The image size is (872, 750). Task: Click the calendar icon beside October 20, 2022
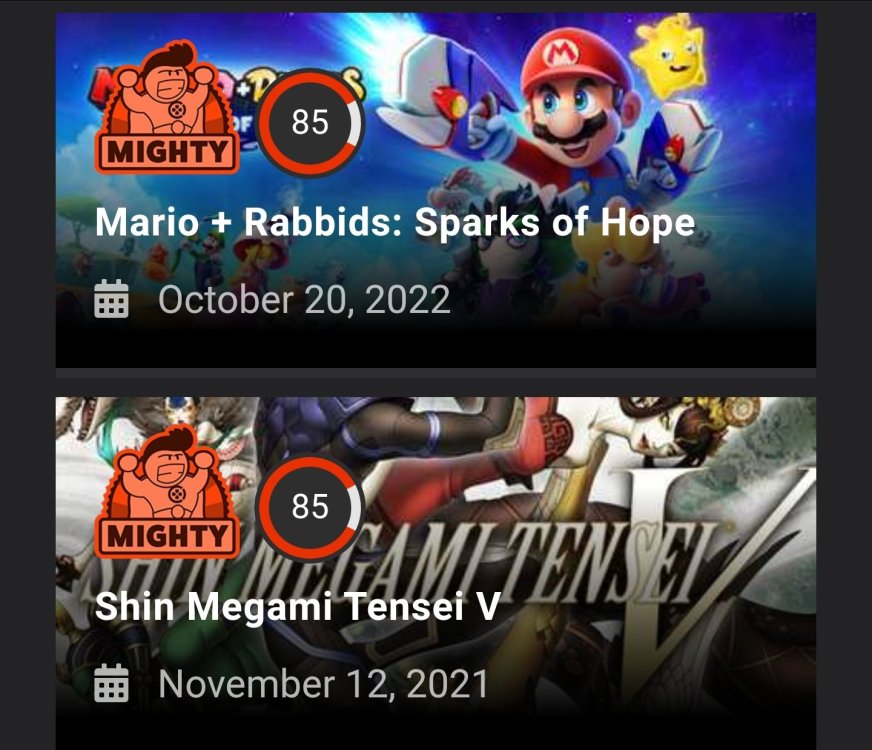pos(111,299)
